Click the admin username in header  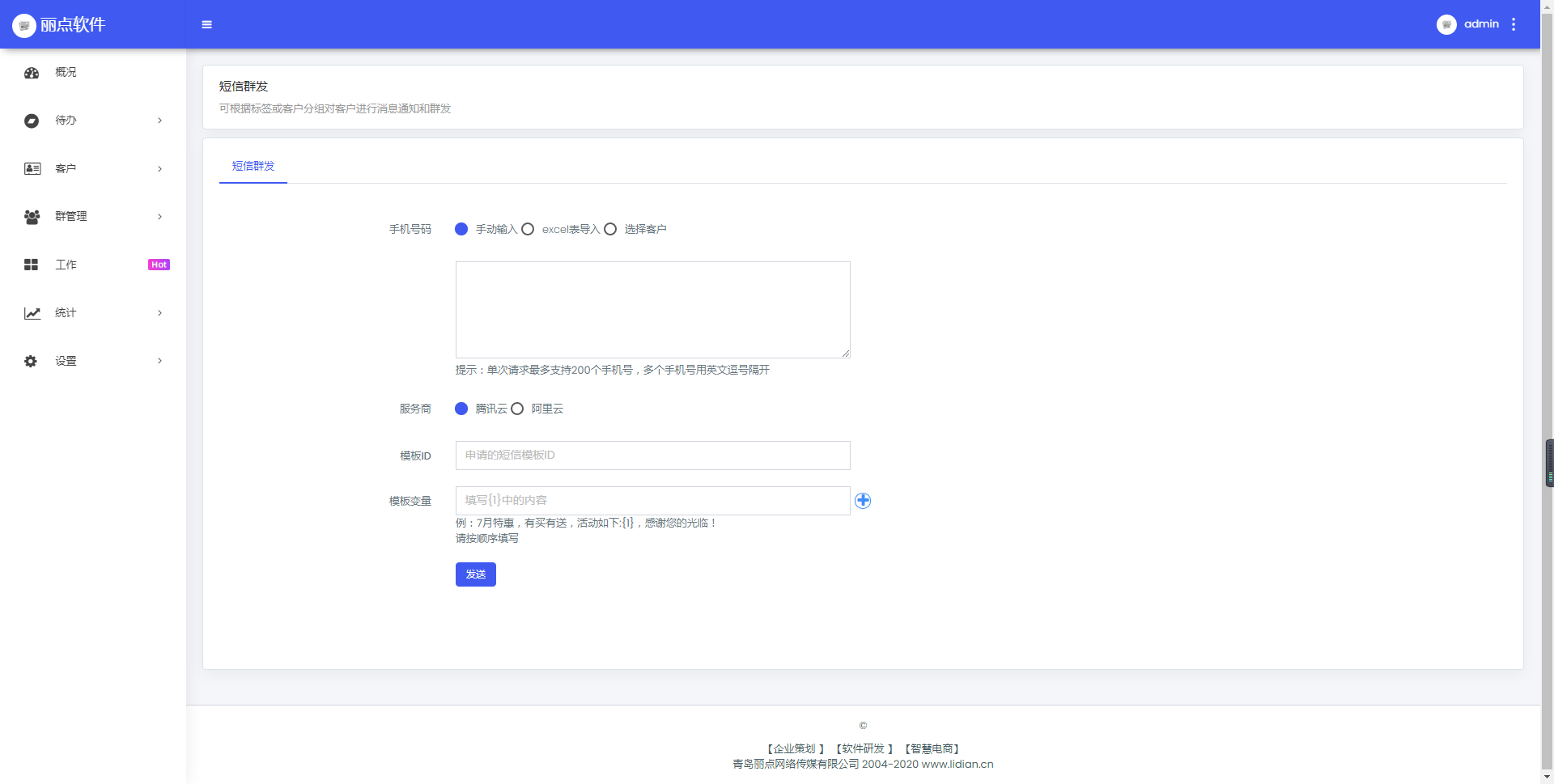(1481, 24)
